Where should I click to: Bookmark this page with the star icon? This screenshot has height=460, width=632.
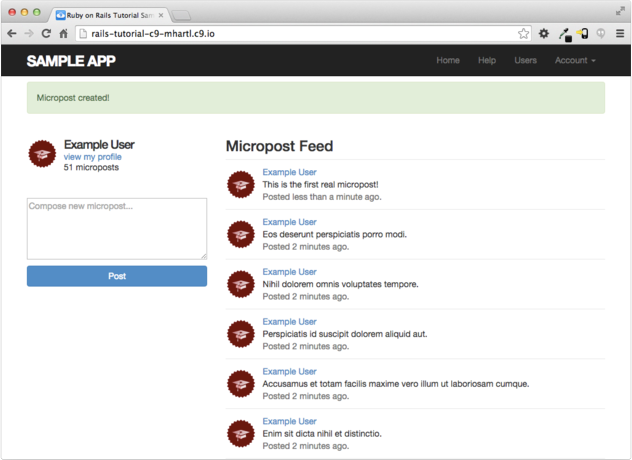523,33
